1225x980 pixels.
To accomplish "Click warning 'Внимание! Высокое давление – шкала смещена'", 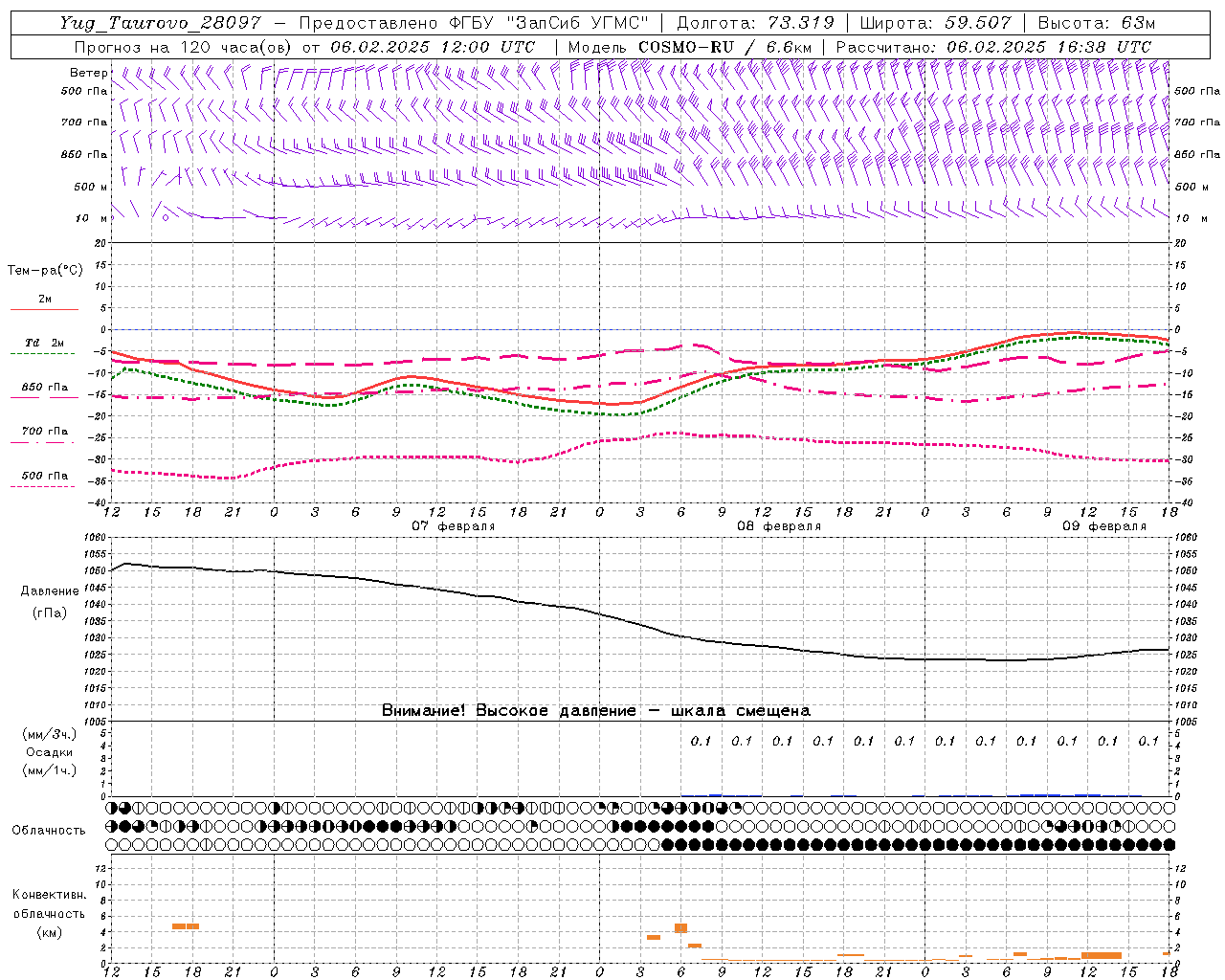I will [596, 711].
